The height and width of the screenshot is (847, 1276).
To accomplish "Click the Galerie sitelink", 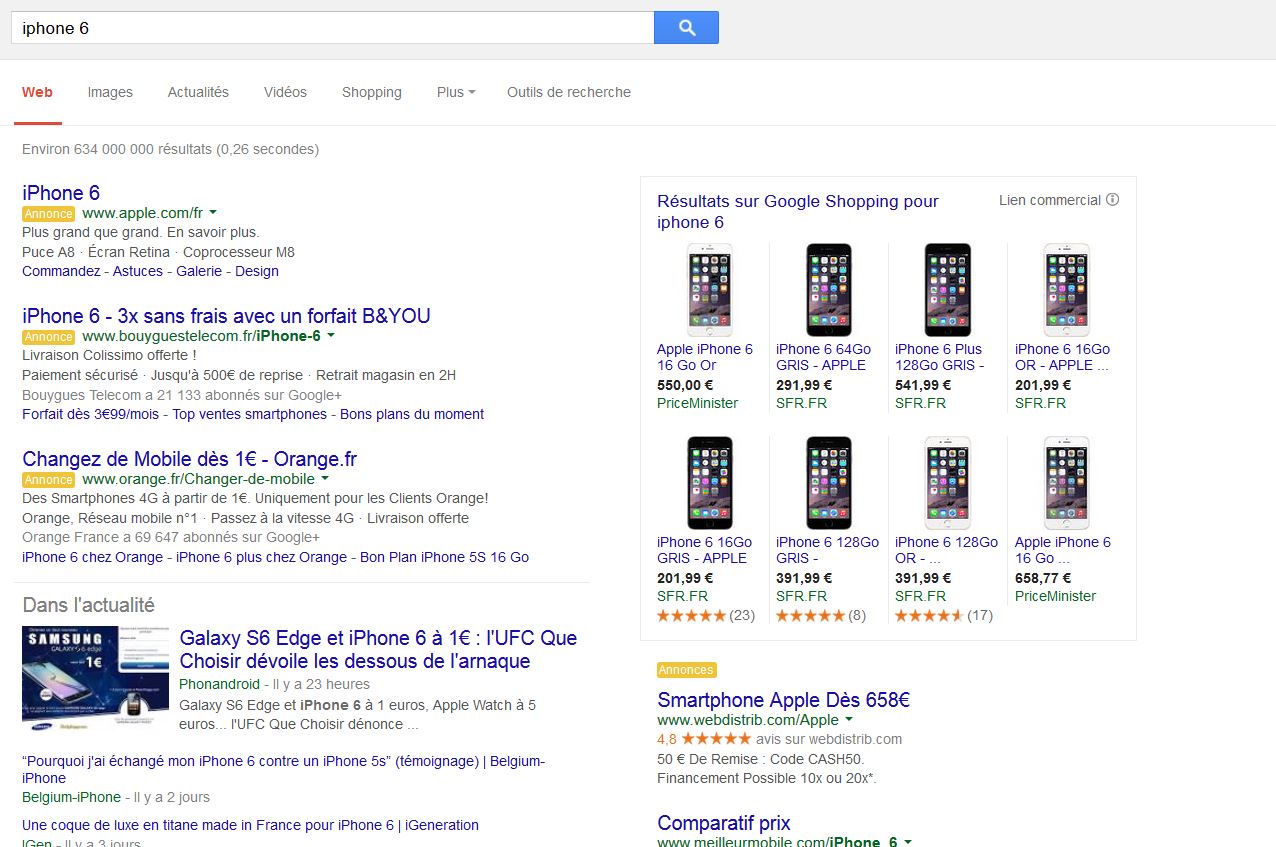I will pyautogui.click(x=200, y=271).
